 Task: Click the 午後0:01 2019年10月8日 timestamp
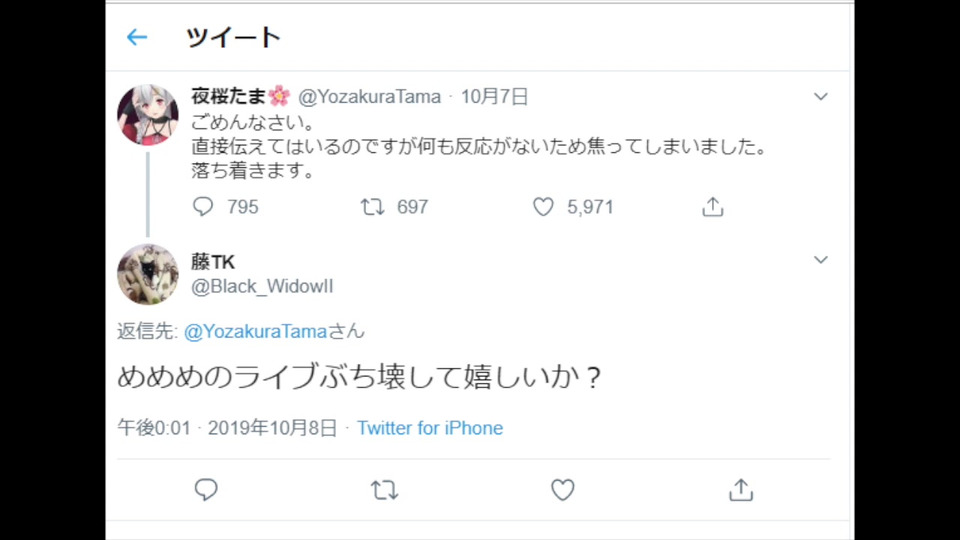coord(227,428)
